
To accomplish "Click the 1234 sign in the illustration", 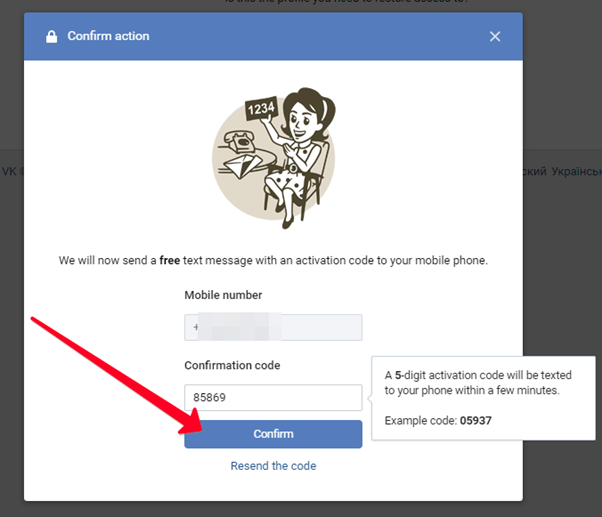I will [x=261, y=108].
